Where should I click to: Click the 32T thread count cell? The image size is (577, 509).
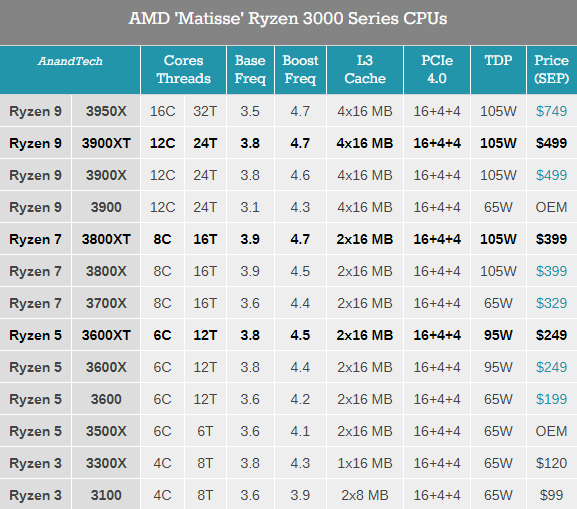(205, 111)
